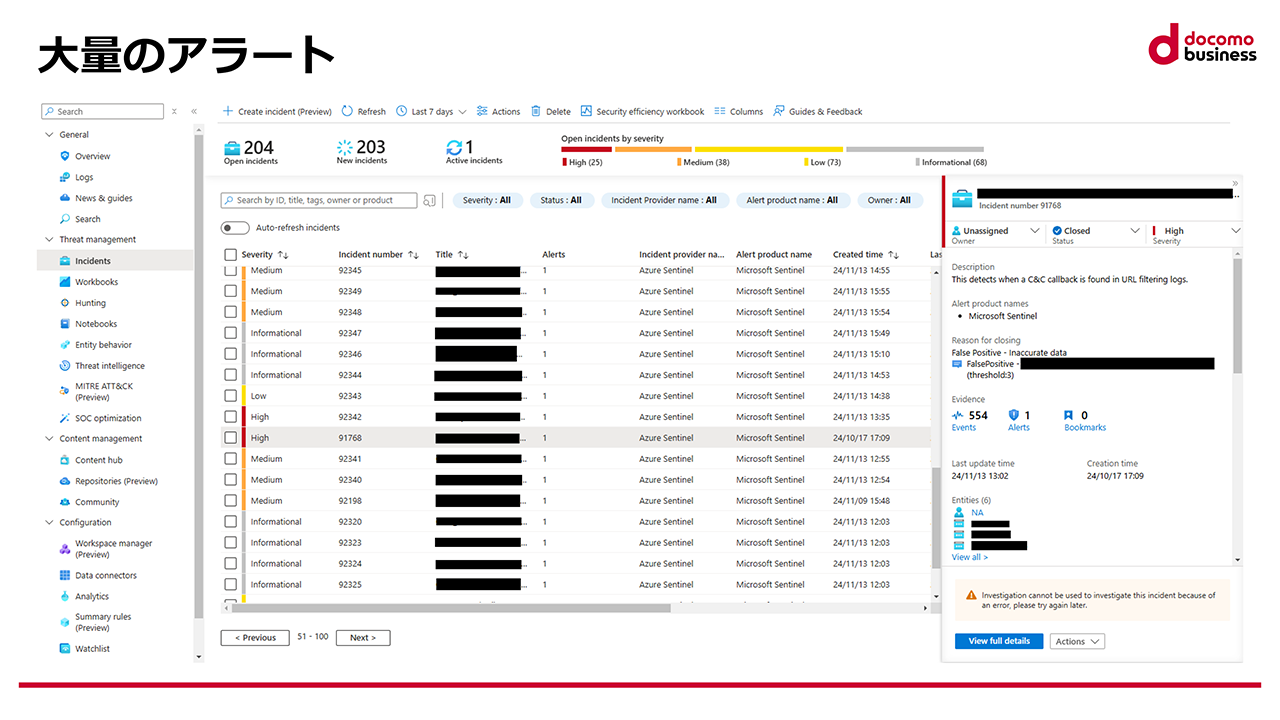Open Repositories (Preview) icon
This screenshot has width=1280, height=720.
65,481
